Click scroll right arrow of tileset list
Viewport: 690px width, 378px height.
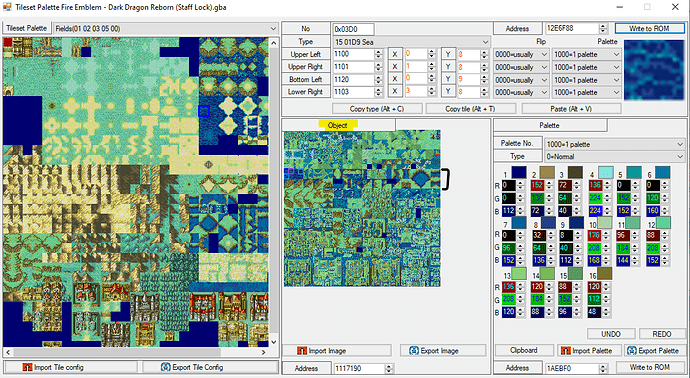point(263,352)
